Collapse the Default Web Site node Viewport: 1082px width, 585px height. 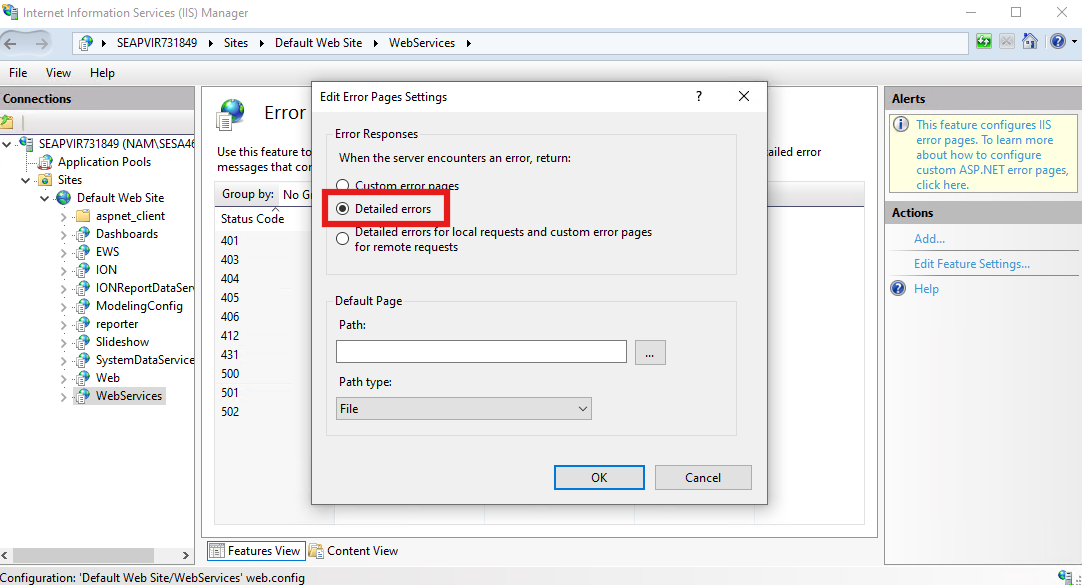pyautogui.click(x=45, y=198)
